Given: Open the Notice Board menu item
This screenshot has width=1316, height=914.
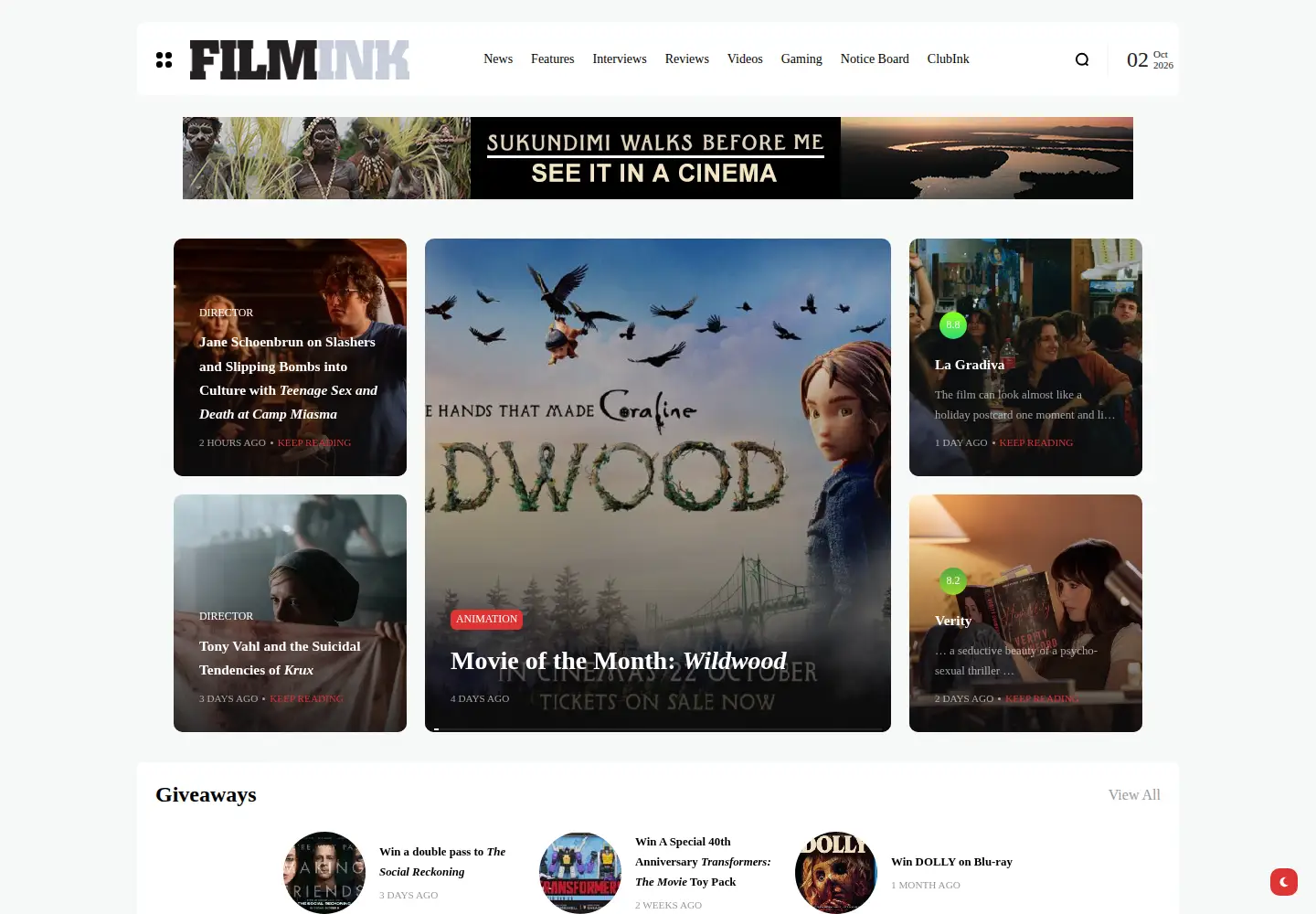Looking at the screenshot, I should (x=875, y=58).
